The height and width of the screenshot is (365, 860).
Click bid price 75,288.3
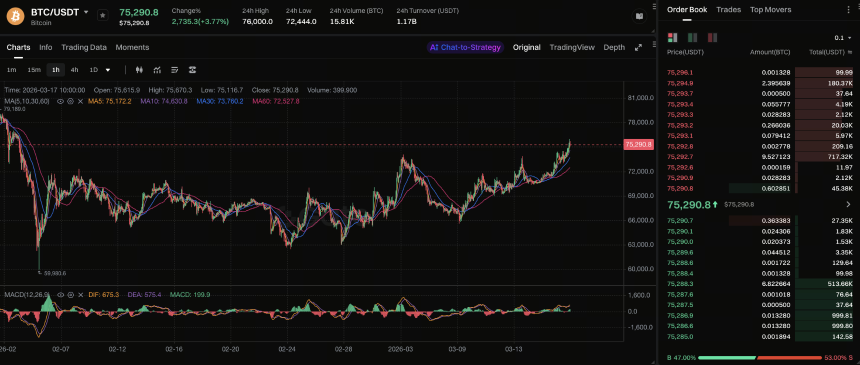click(680, 284)
